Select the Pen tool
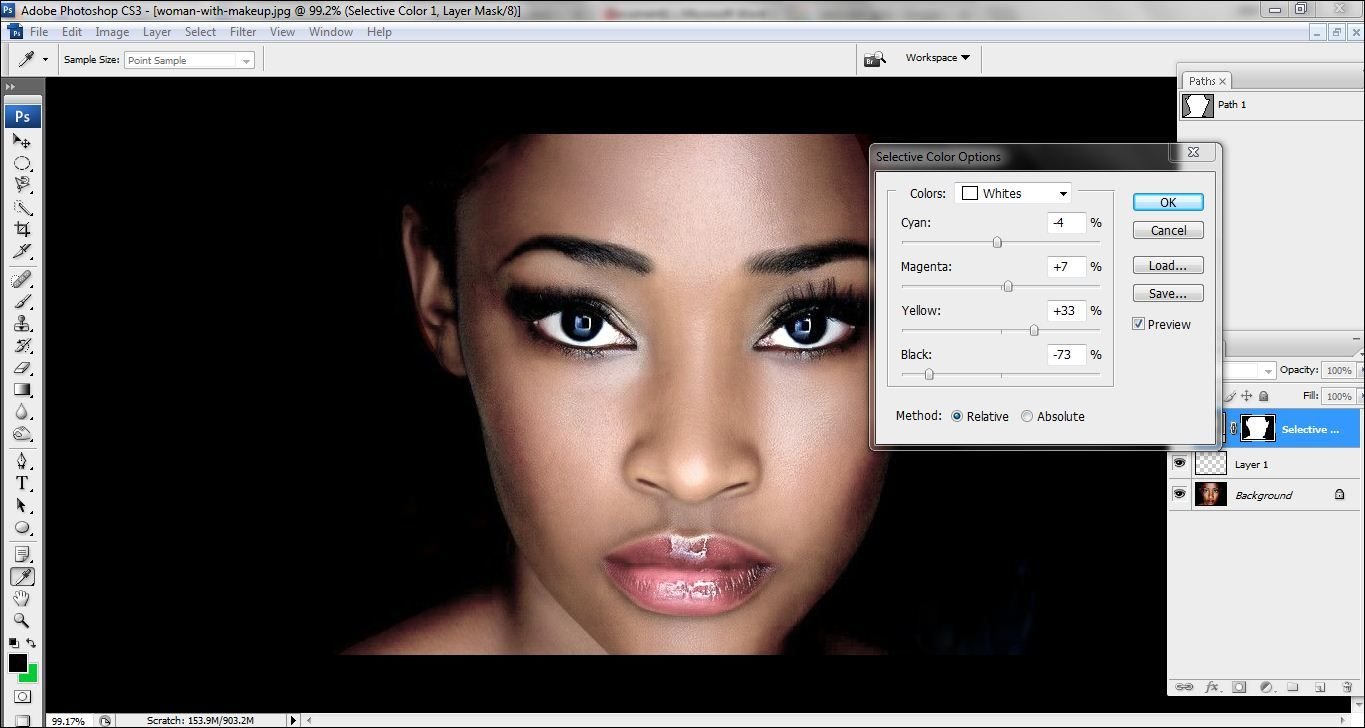 [x=22, y=461]
